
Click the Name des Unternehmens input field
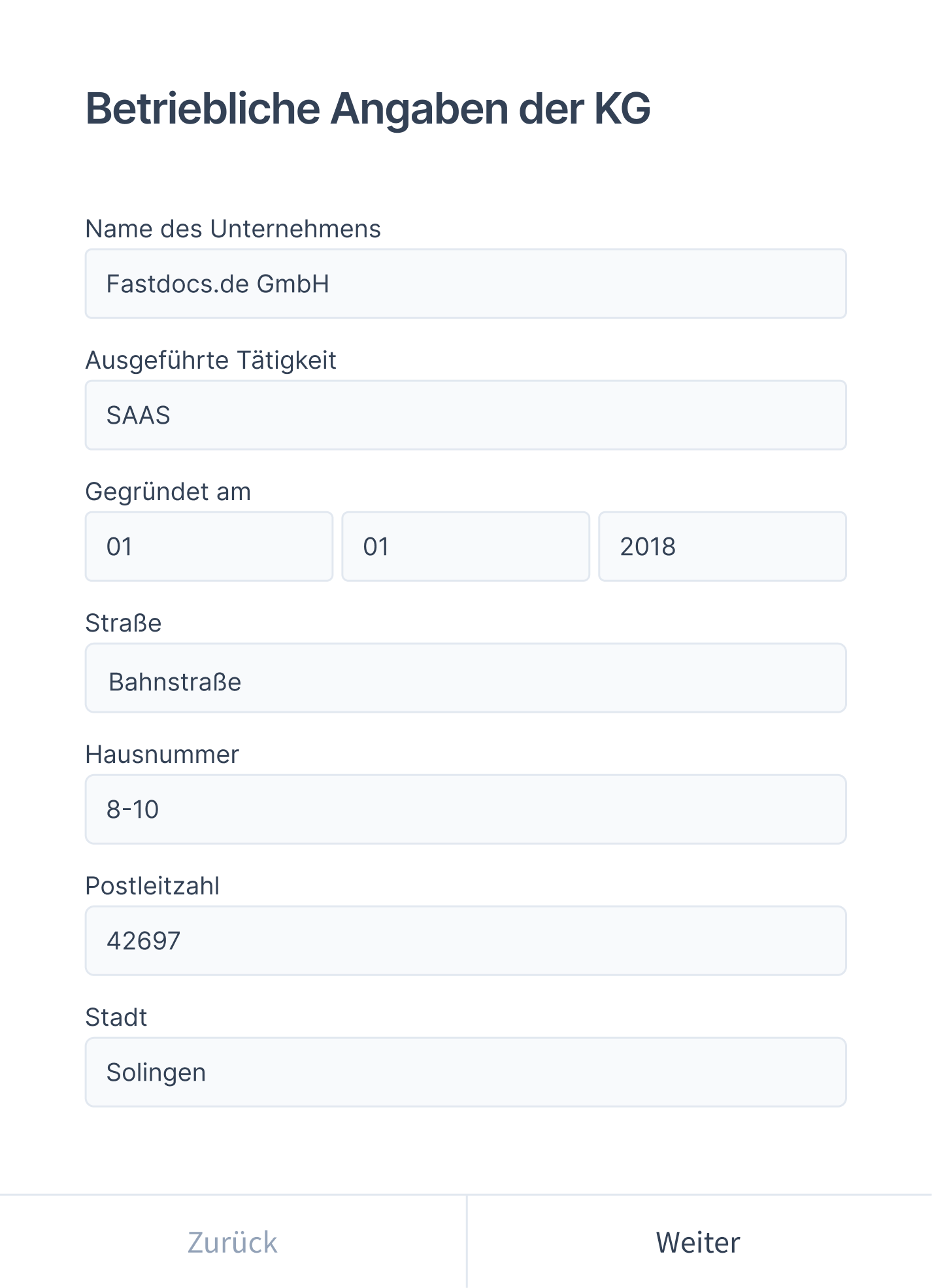465,284
